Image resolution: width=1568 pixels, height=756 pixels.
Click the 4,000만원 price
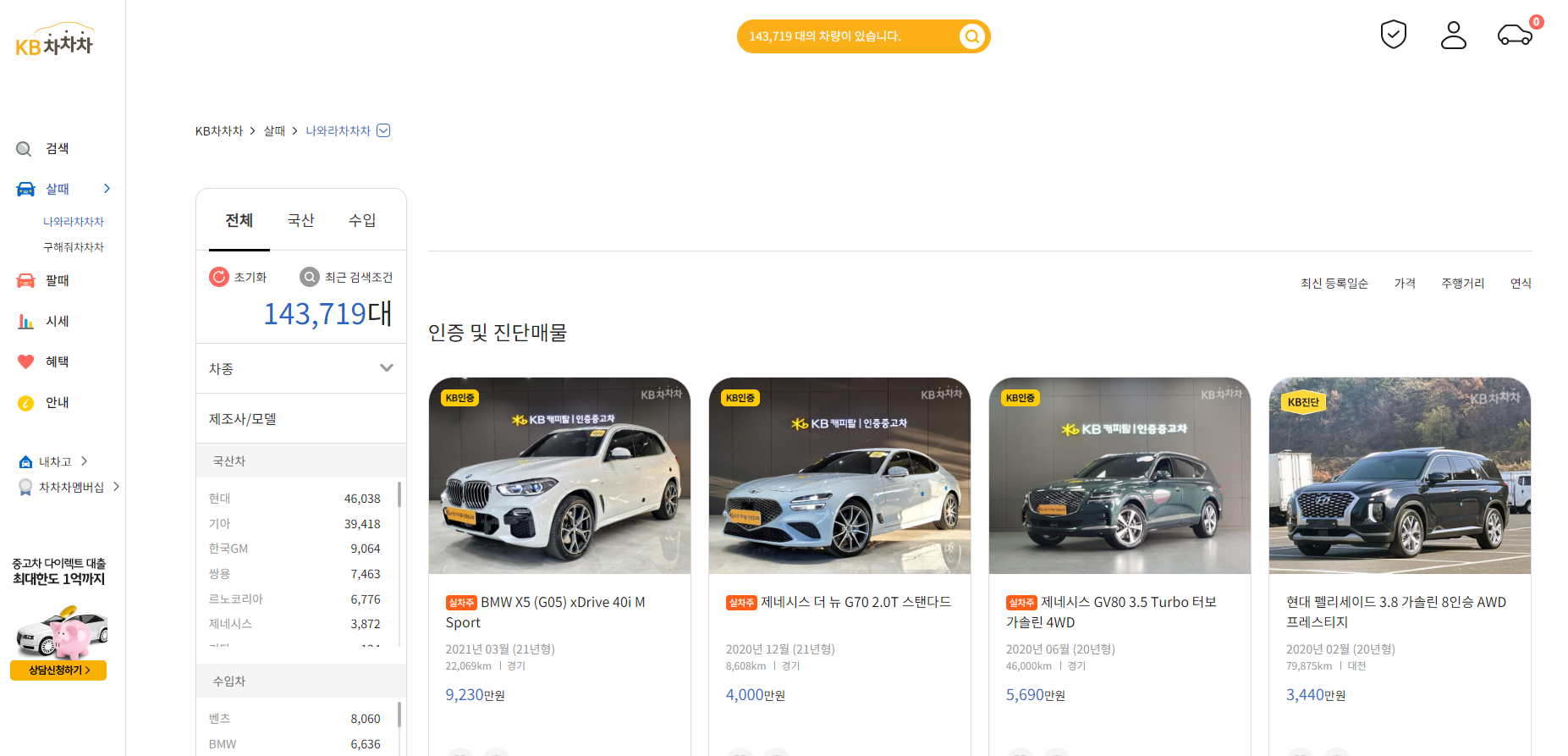755,695
